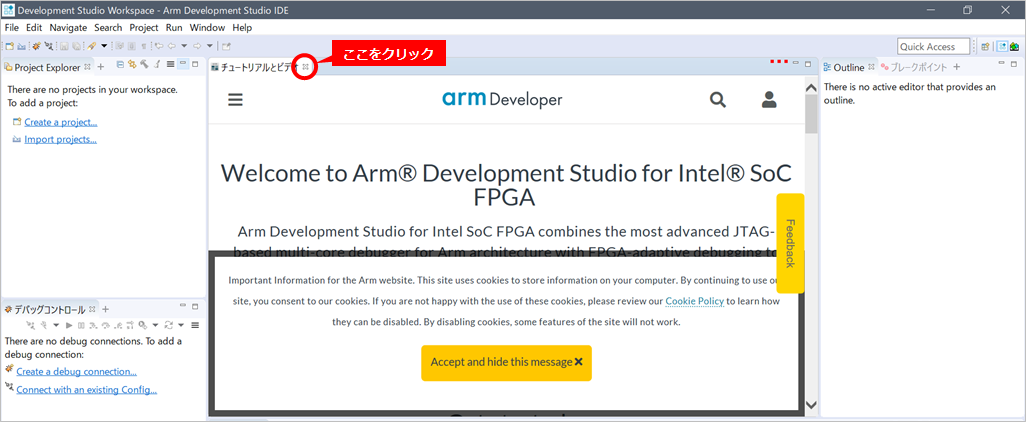Open the Navigate menu
Viewport: 1026px width, 422px height.
coord(68,27)
